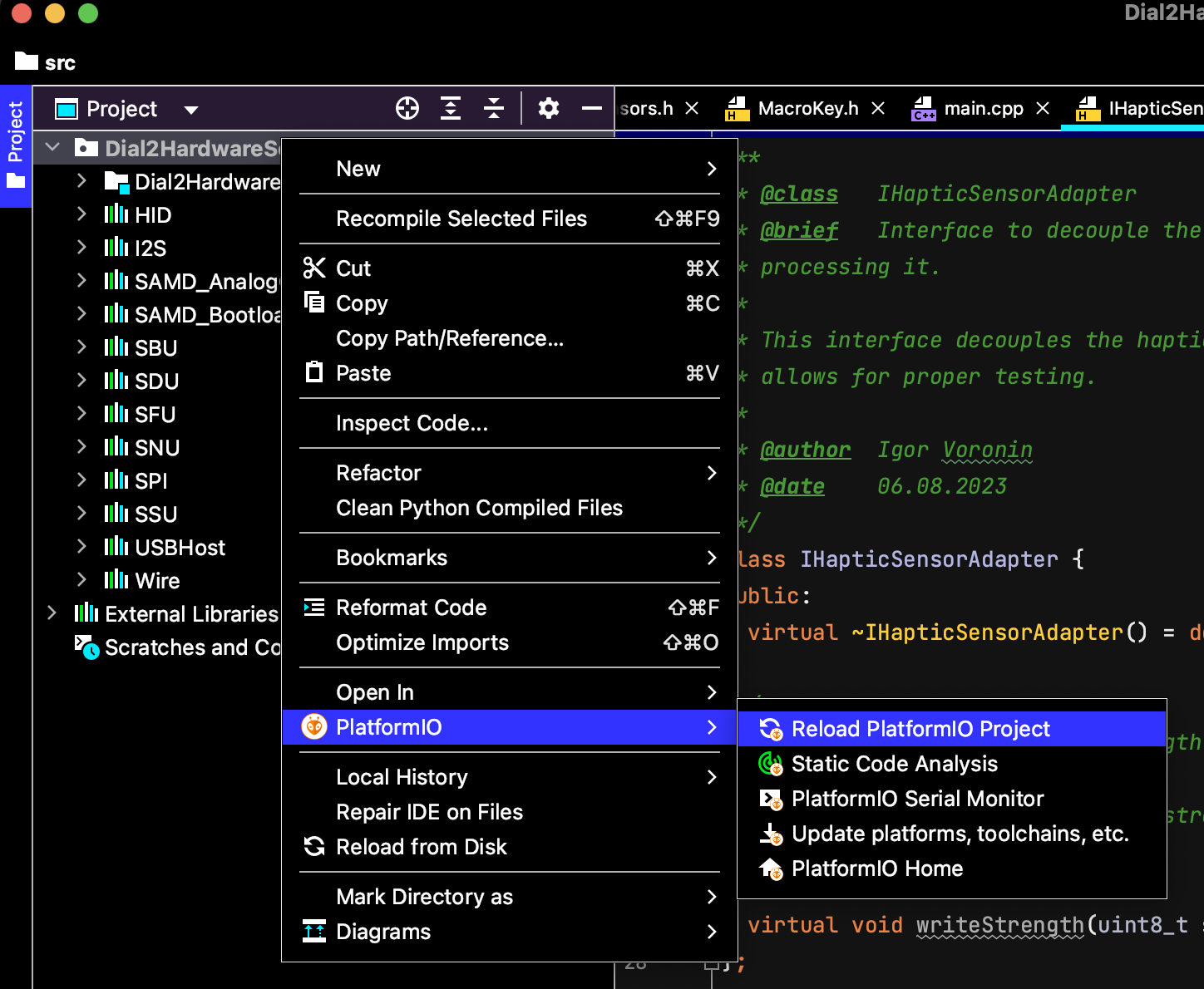1204x989 pixels.
Task: Click the Copy icon in context menu
Action: [x=314, y=303]
